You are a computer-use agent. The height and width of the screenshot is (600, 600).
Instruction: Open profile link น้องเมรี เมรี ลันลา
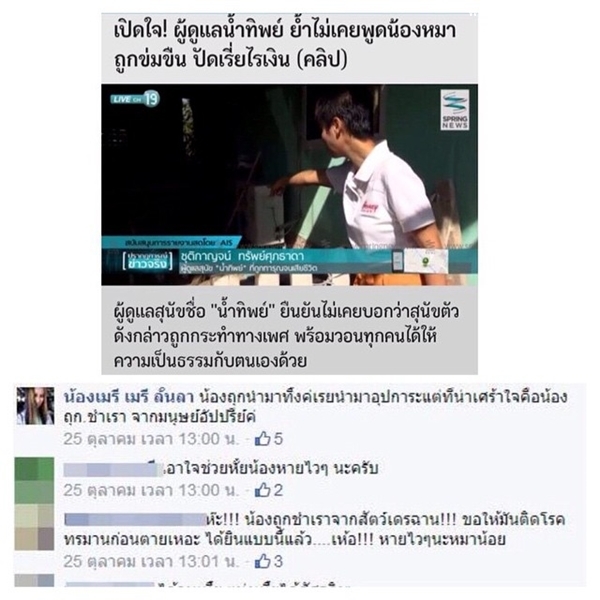point(129,397)
